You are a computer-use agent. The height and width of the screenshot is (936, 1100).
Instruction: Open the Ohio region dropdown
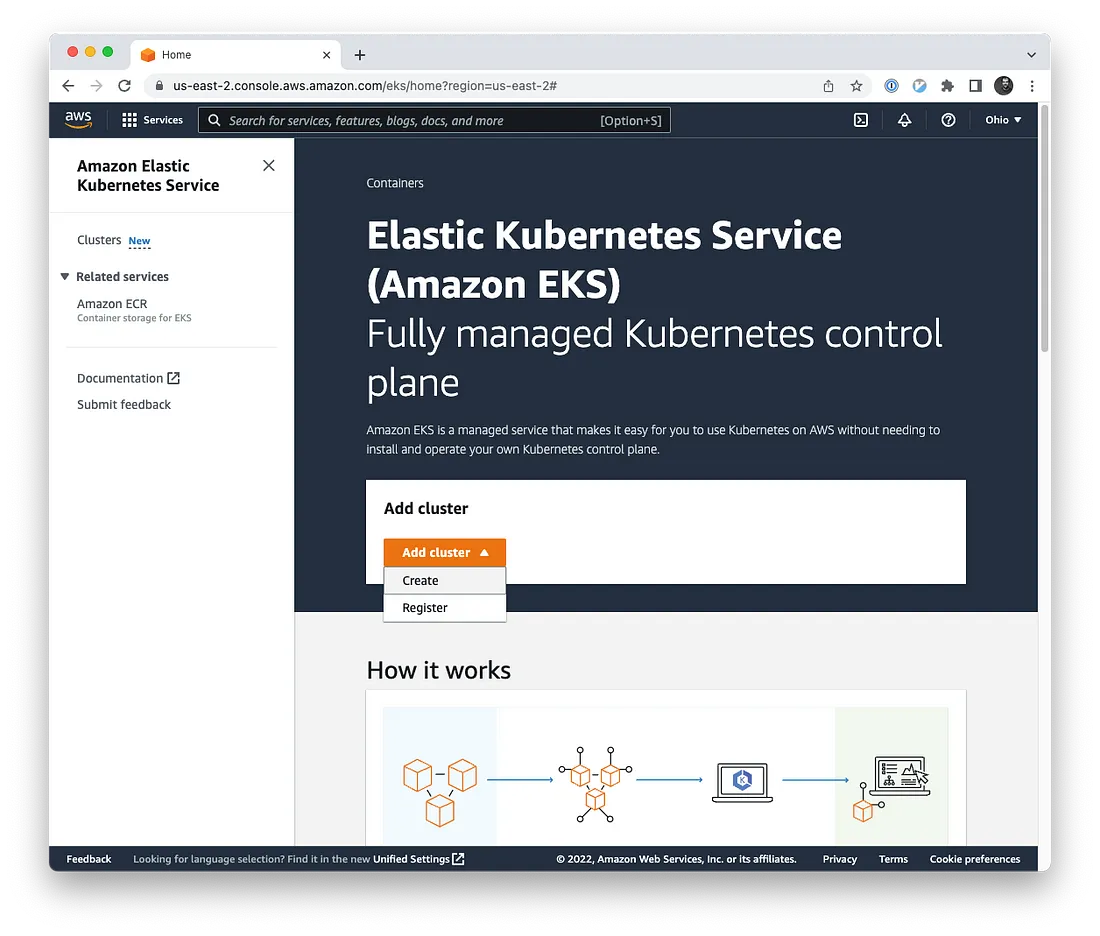tap(1002, 120)
